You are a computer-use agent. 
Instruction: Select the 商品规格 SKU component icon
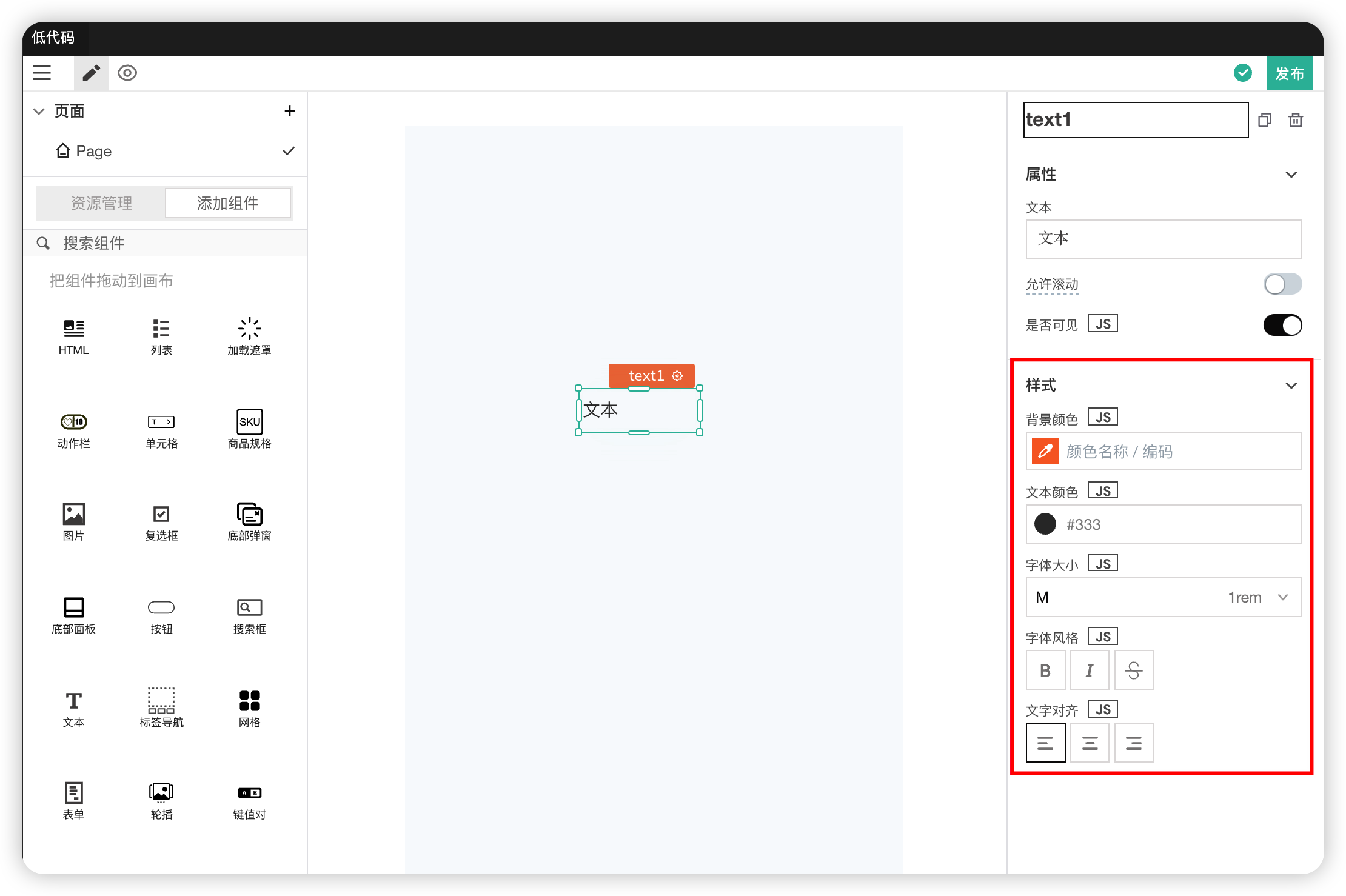pos(249,422)
